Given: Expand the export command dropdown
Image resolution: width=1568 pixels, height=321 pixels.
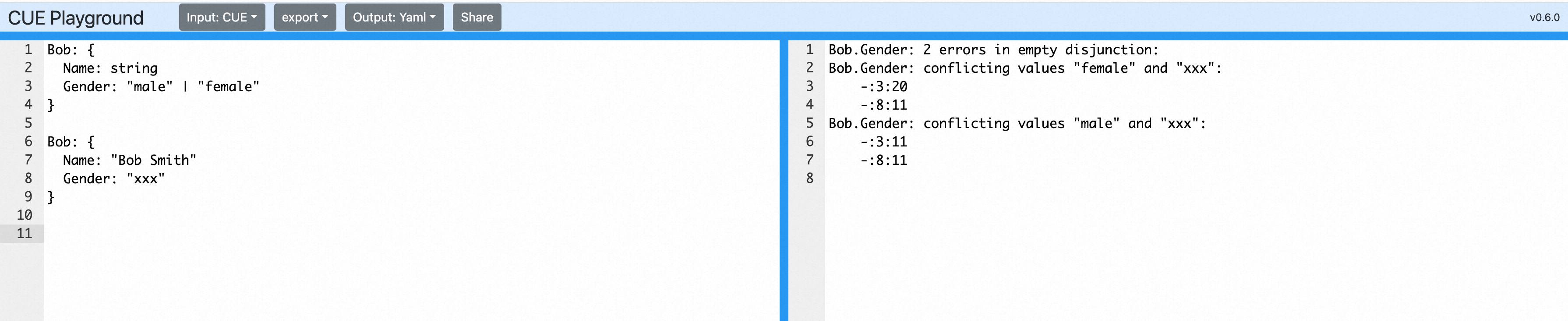Looking at the screenshot, I should [x=304, y=17].
